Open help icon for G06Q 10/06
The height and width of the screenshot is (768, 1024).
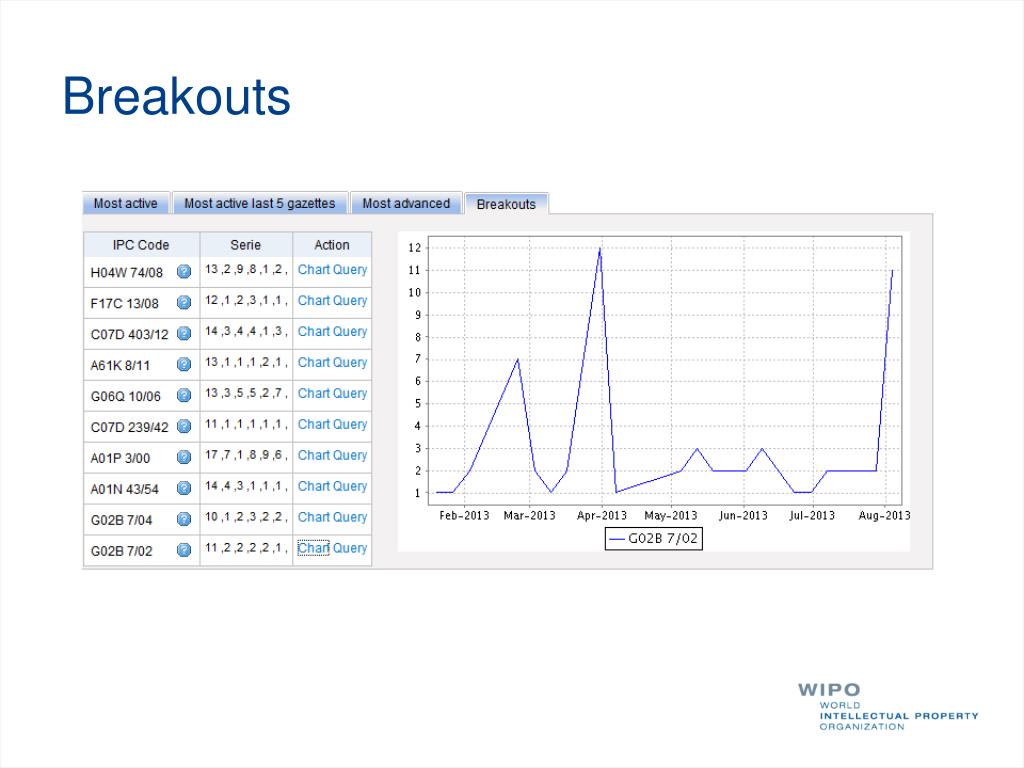pos(184,396)
